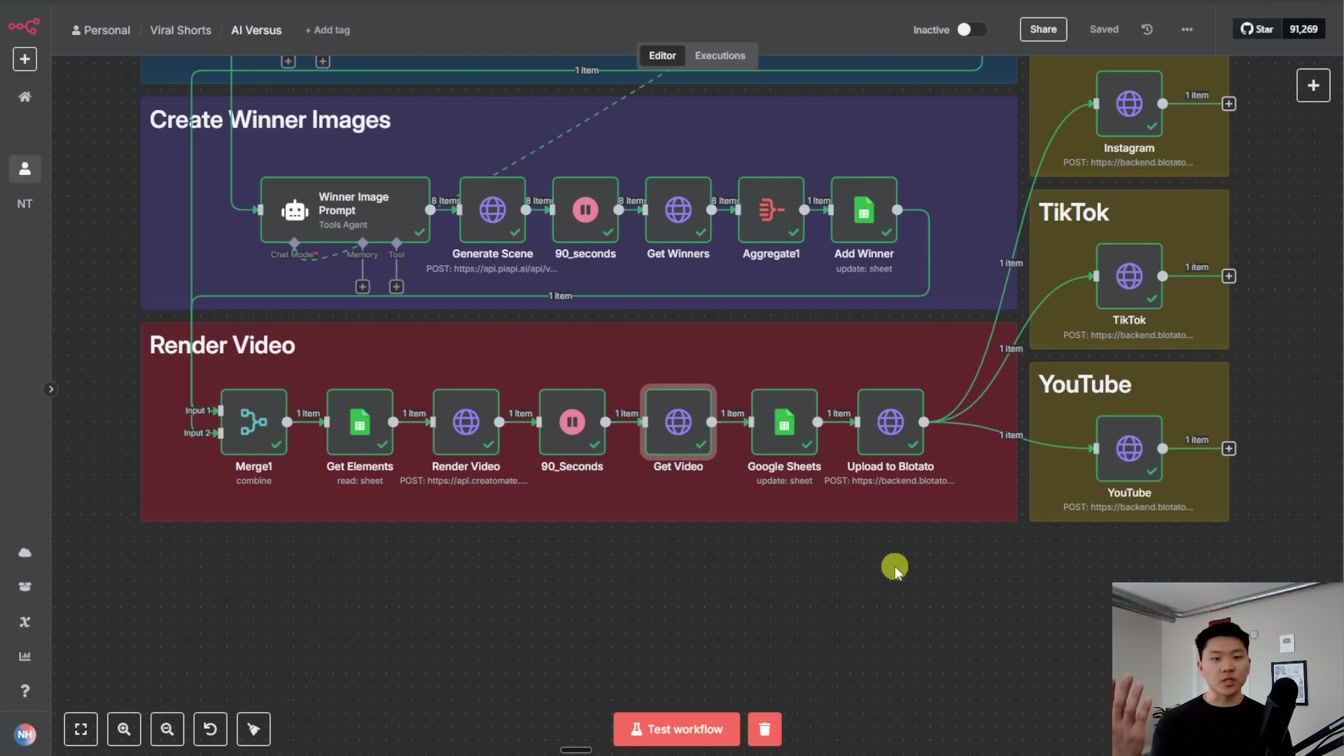Open the NT sidebar item
The height and width of the screenshot is (756, 1344).
pyautogui.click(x=25, y=204)
